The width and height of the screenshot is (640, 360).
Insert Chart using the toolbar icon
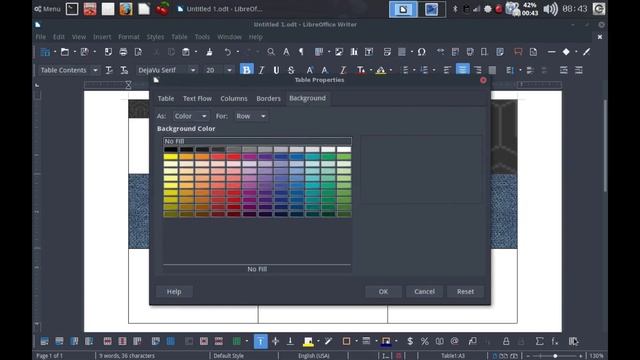(x=354, y=52)
